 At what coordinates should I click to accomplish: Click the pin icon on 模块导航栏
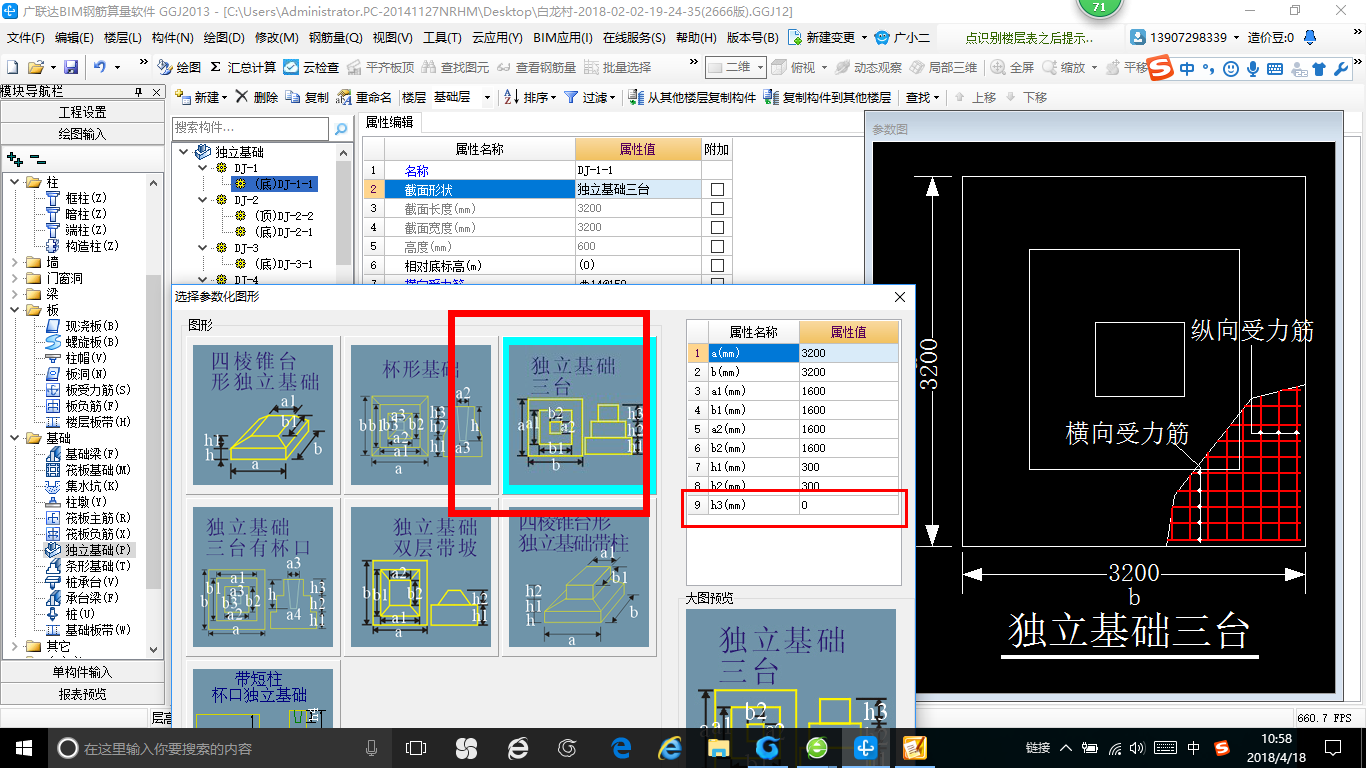[x=138, y=91]
